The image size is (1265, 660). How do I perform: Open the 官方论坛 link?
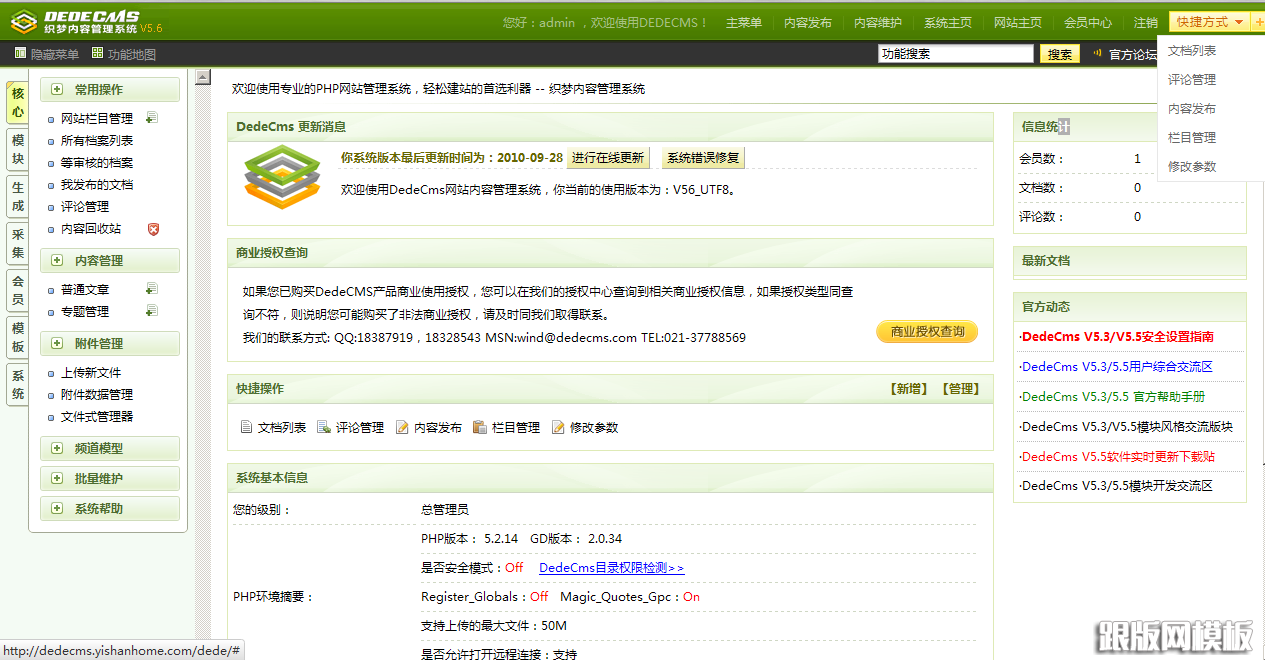point(1133,54)
